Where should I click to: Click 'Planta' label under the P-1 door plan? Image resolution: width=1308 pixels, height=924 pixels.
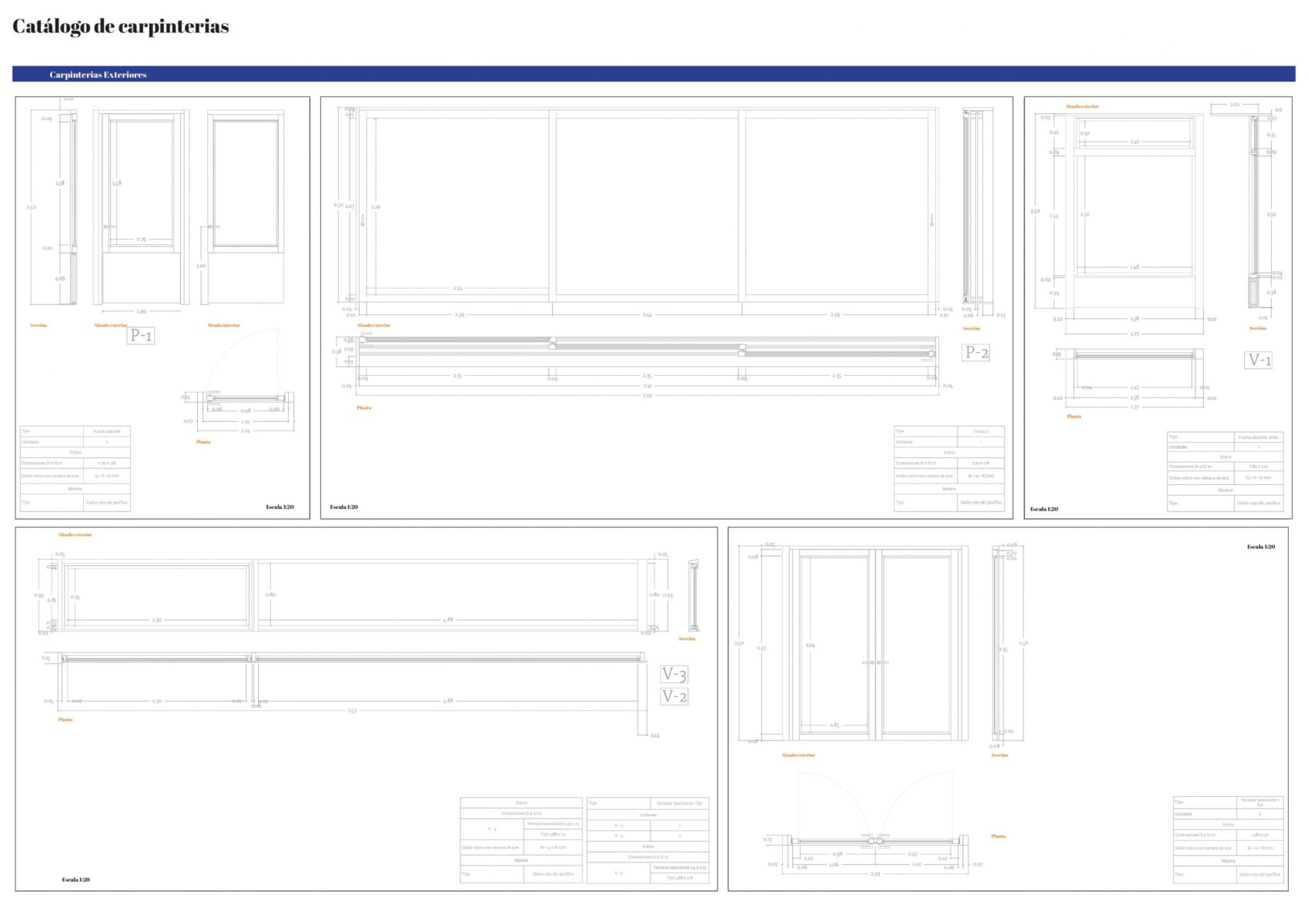203,442
